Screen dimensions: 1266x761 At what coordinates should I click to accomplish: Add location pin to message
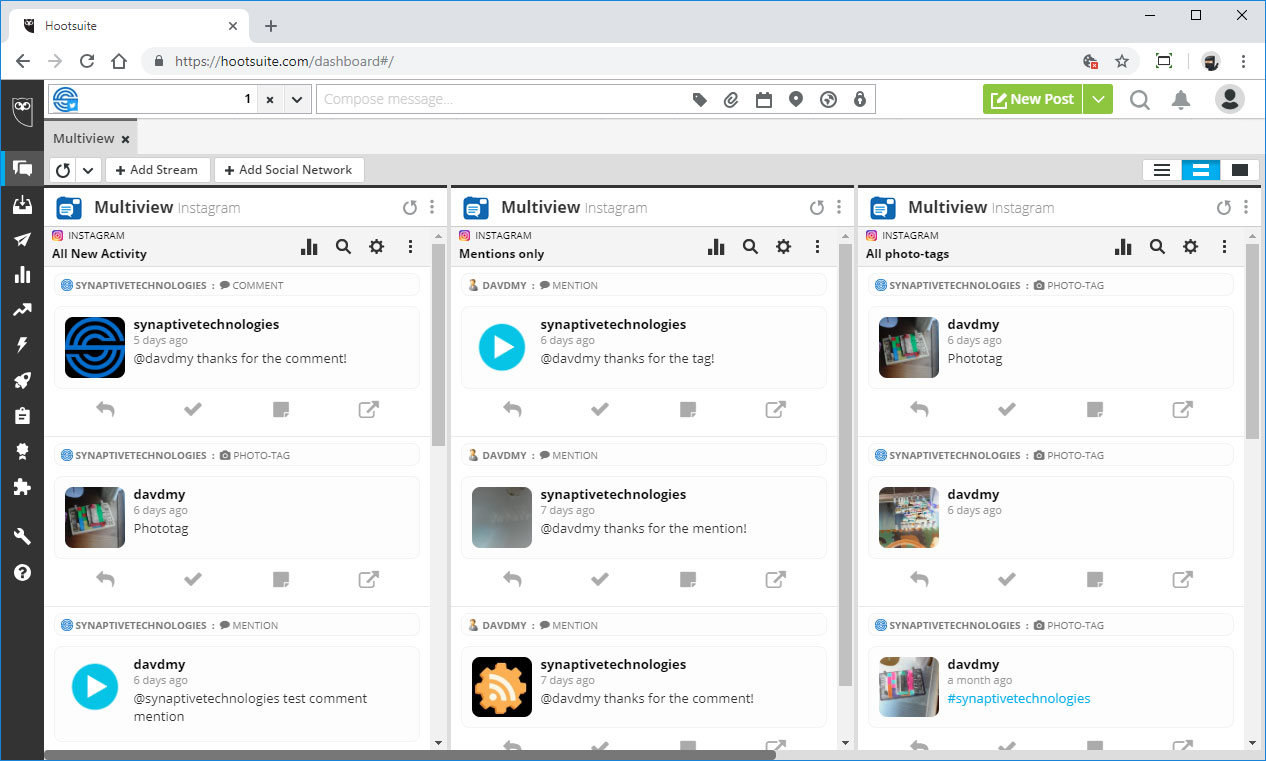coord(795,100)
